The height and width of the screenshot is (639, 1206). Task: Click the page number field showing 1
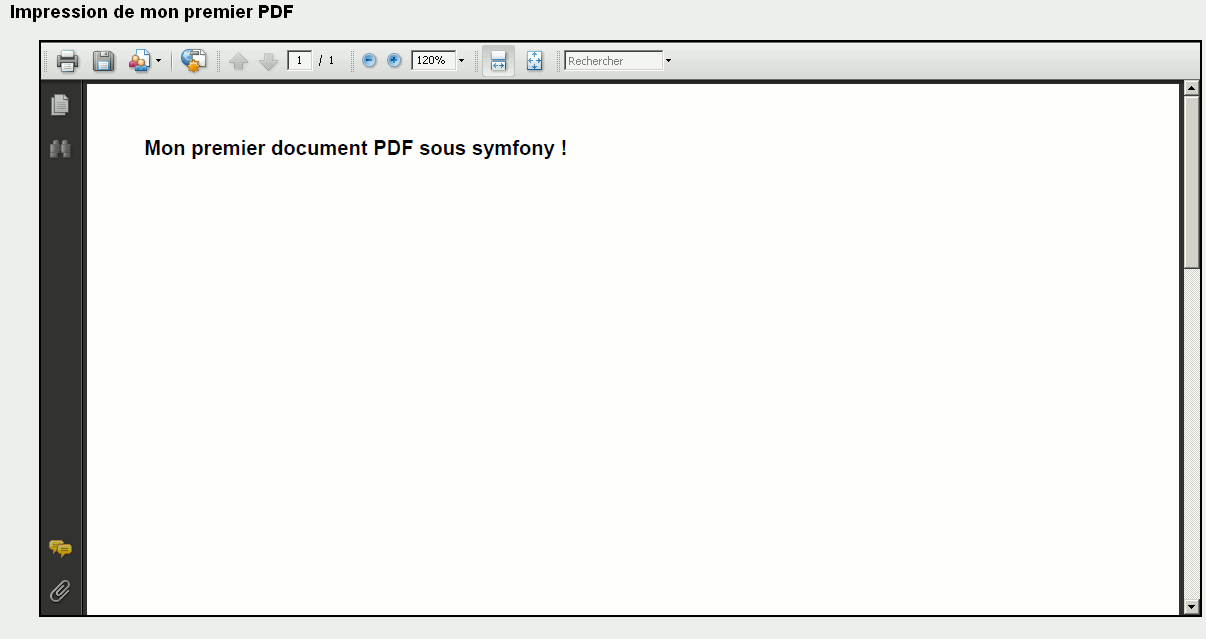[x=300, y=60]
